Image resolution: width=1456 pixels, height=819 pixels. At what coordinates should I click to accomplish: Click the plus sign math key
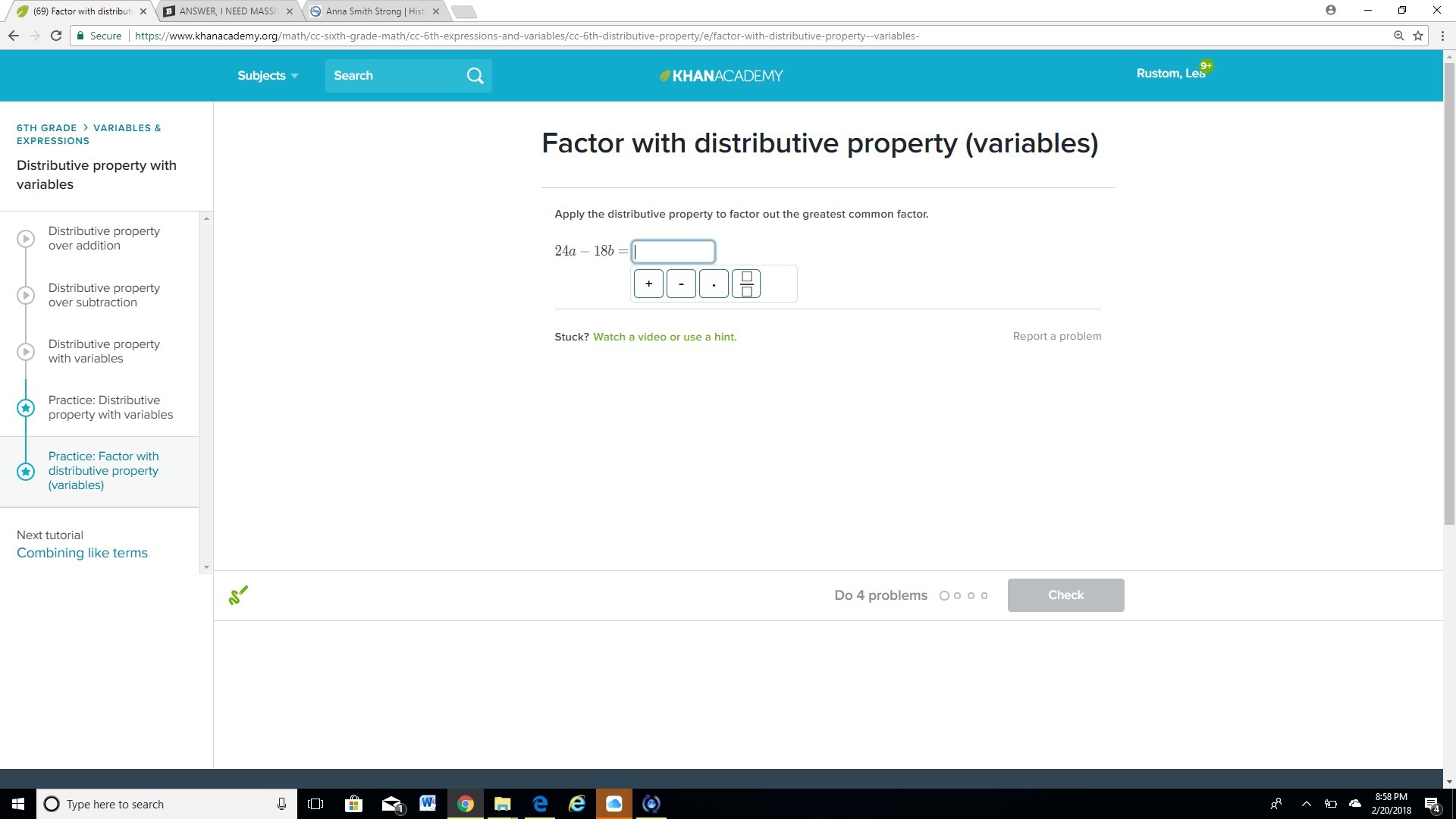pos(648,284)
